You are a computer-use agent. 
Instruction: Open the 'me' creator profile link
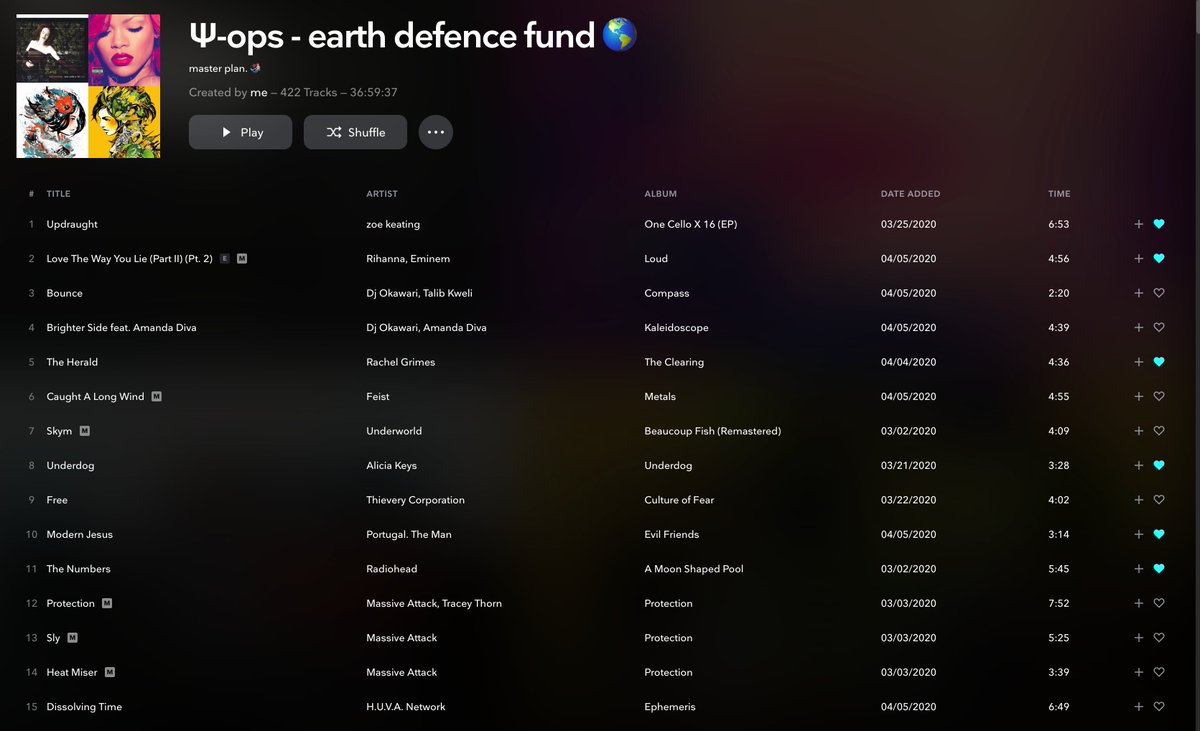click(x=259, y=92)
